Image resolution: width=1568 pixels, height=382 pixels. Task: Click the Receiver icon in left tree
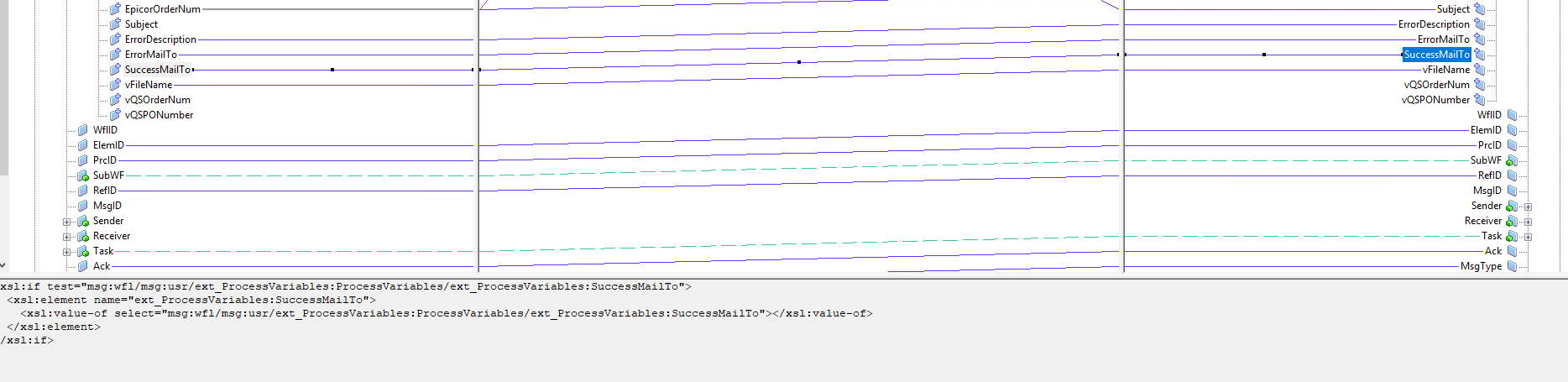coord(83,236)
